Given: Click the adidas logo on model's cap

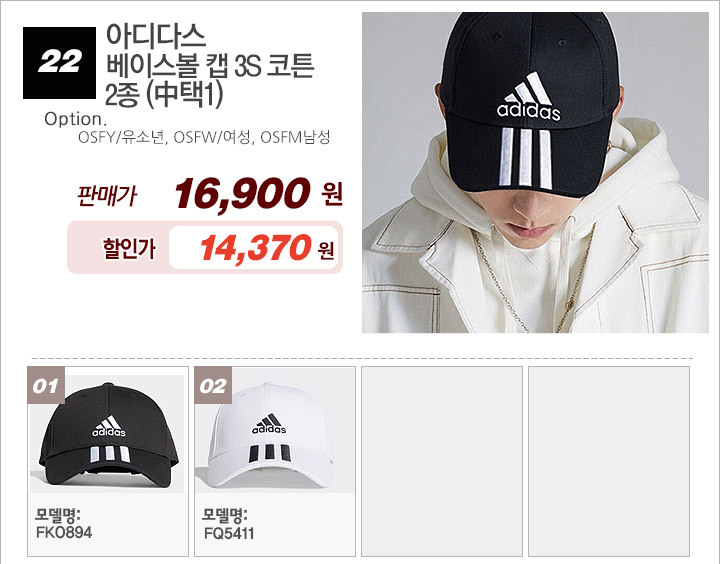Looking at the screenshot, I should click(529, 97).
